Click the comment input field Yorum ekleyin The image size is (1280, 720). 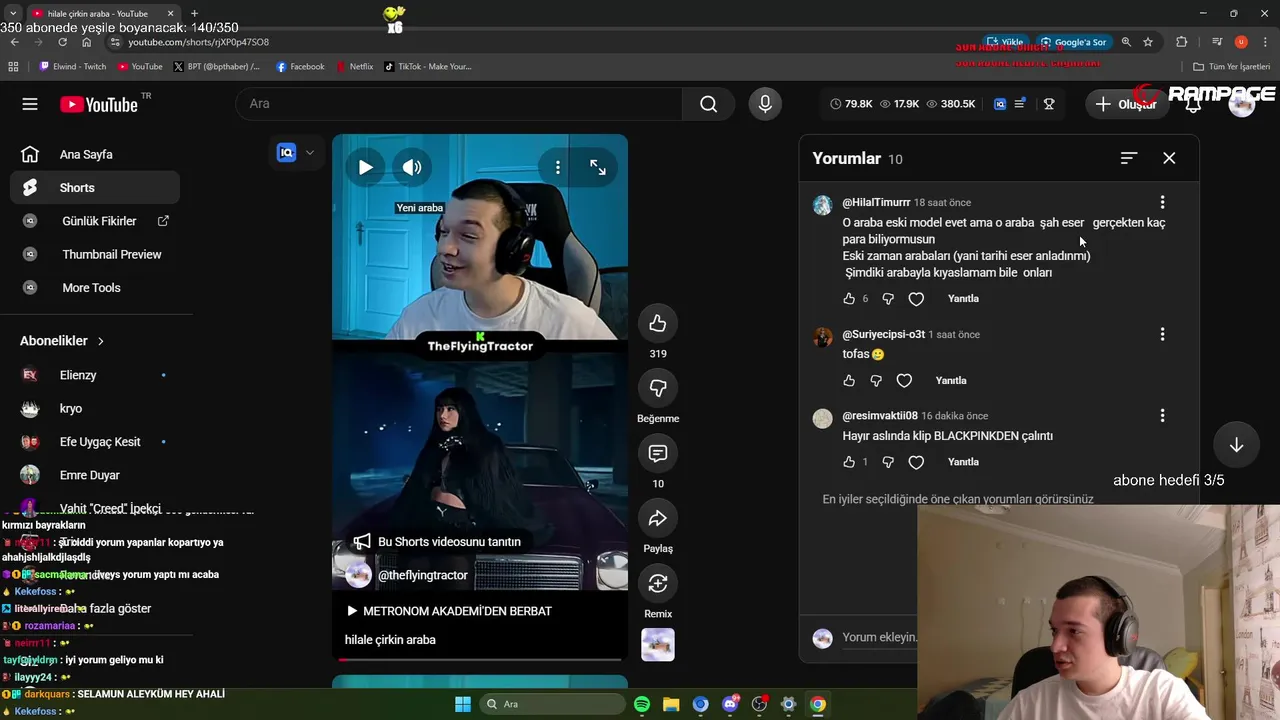[x=879, y=637]
